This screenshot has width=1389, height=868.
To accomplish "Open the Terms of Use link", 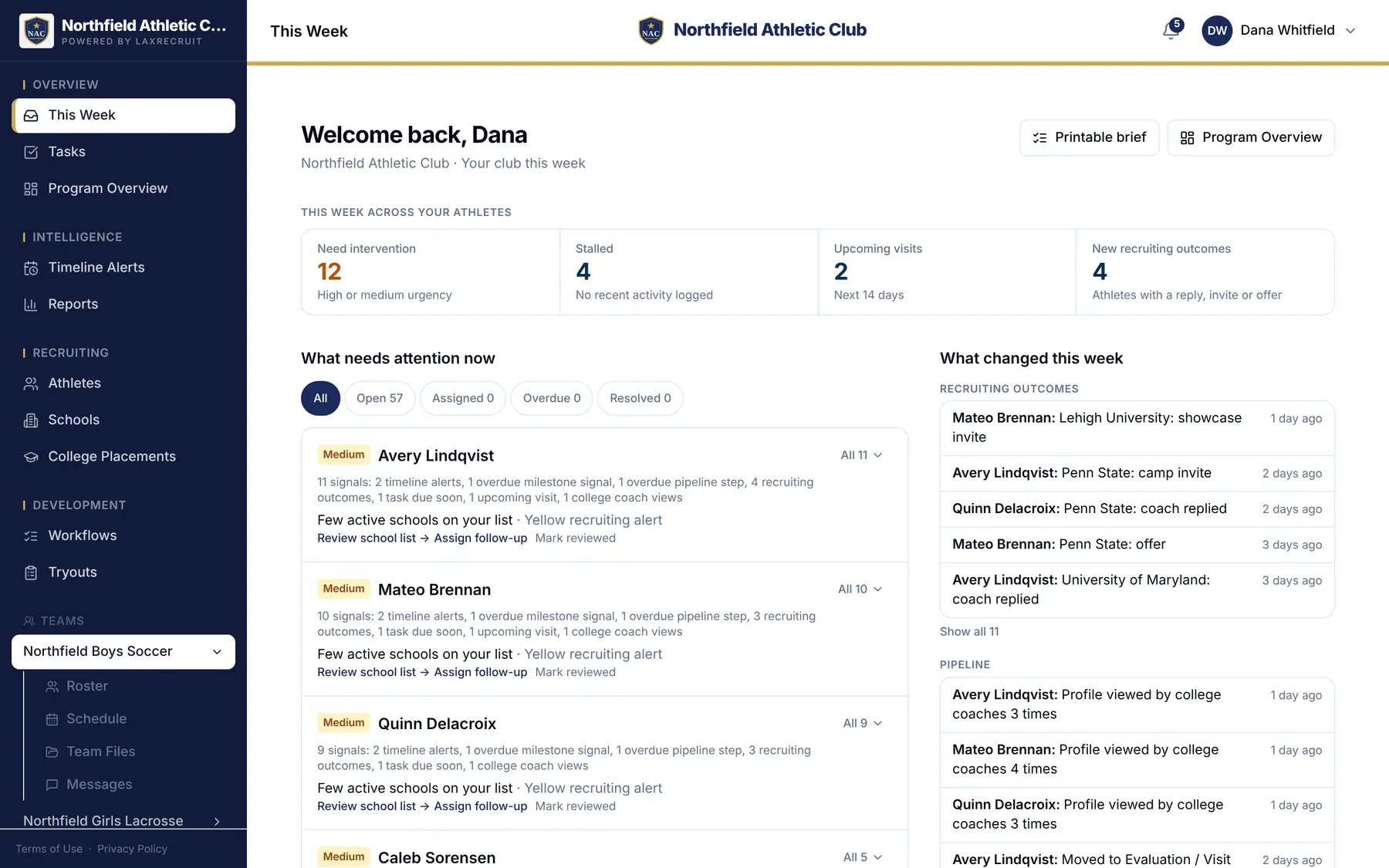I will [49, 849].
